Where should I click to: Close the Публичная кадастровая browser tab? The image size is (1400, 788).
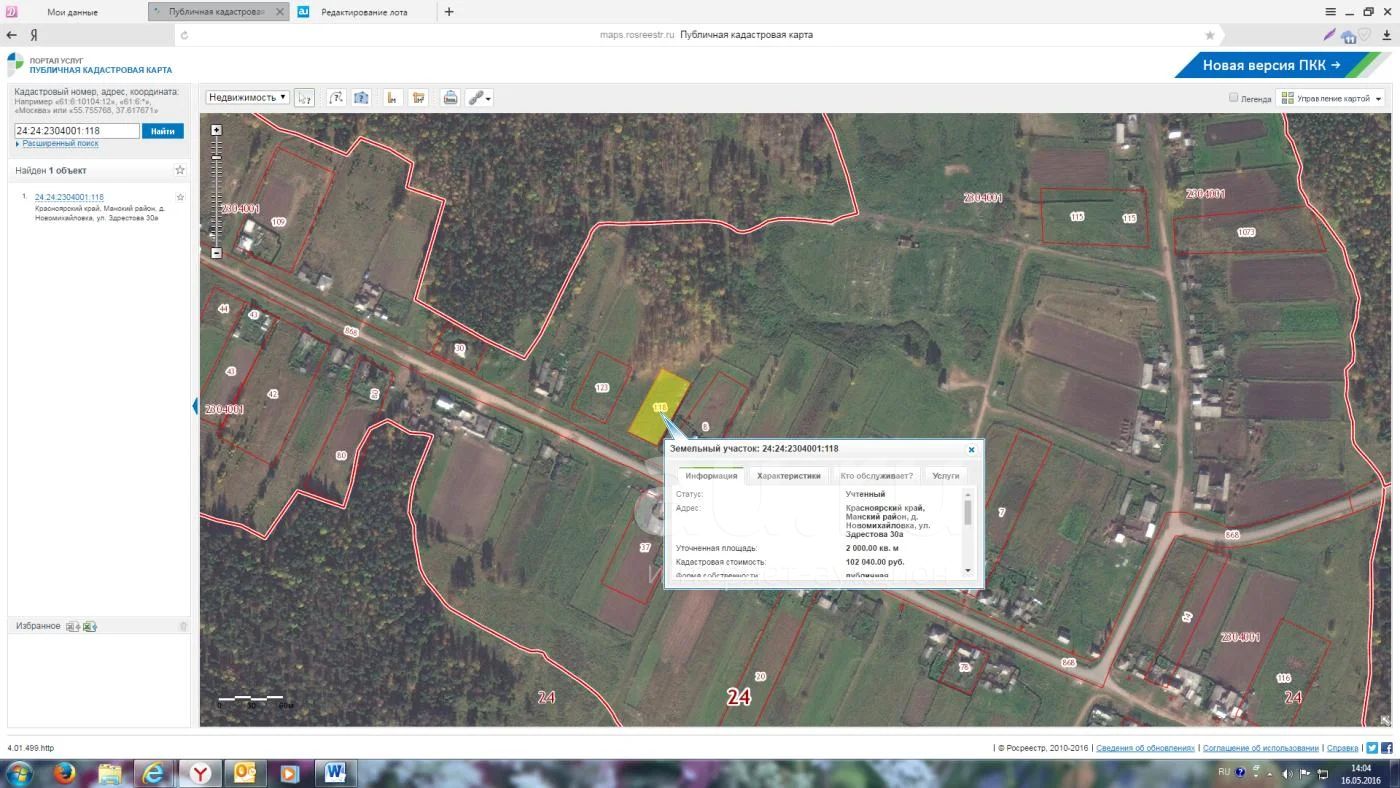(279, 12)
